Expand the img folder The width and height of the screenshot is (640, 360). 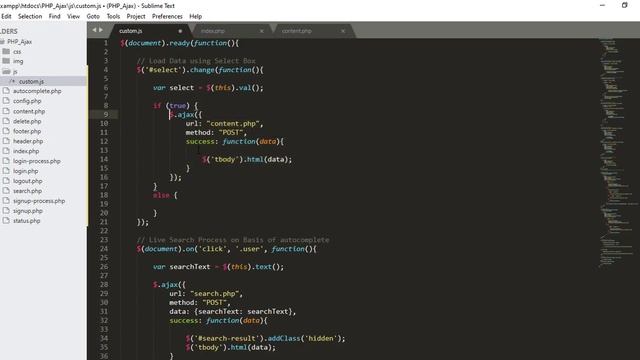coord(18,61)
